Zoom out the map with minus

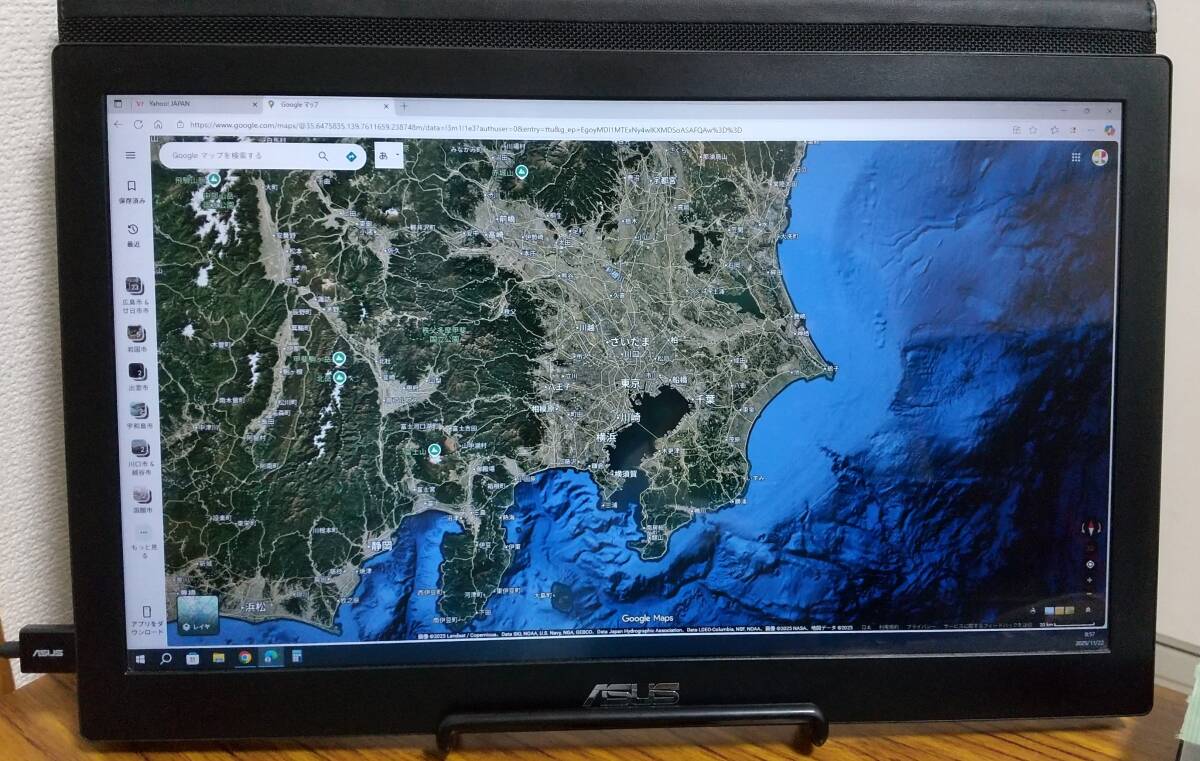(1090, 593)
